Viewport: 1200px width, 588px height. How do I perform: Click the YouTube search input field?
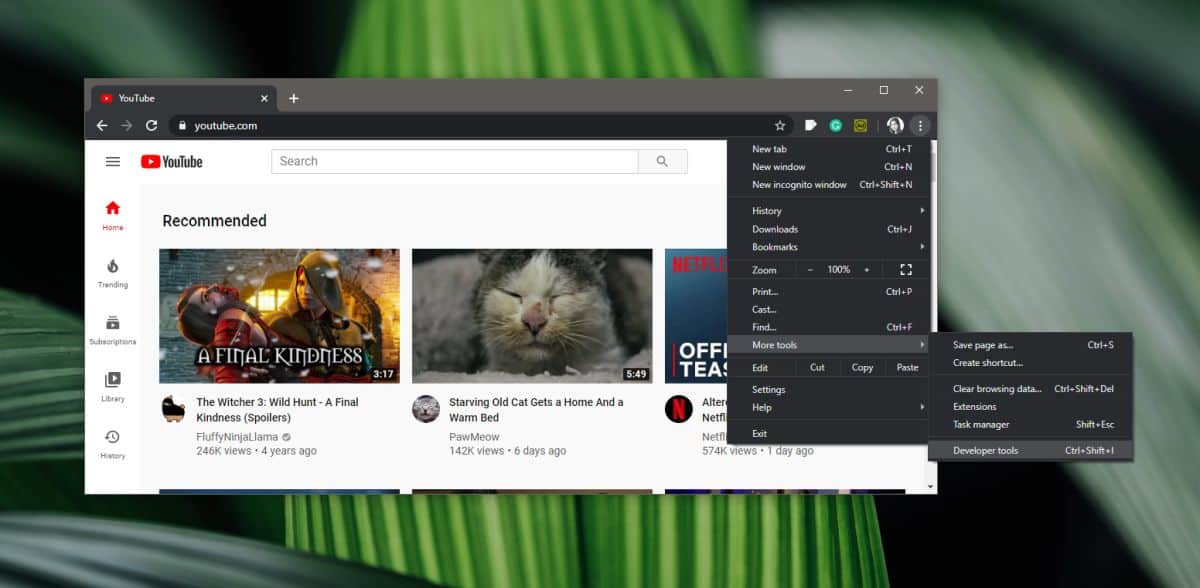coord(455,162)
